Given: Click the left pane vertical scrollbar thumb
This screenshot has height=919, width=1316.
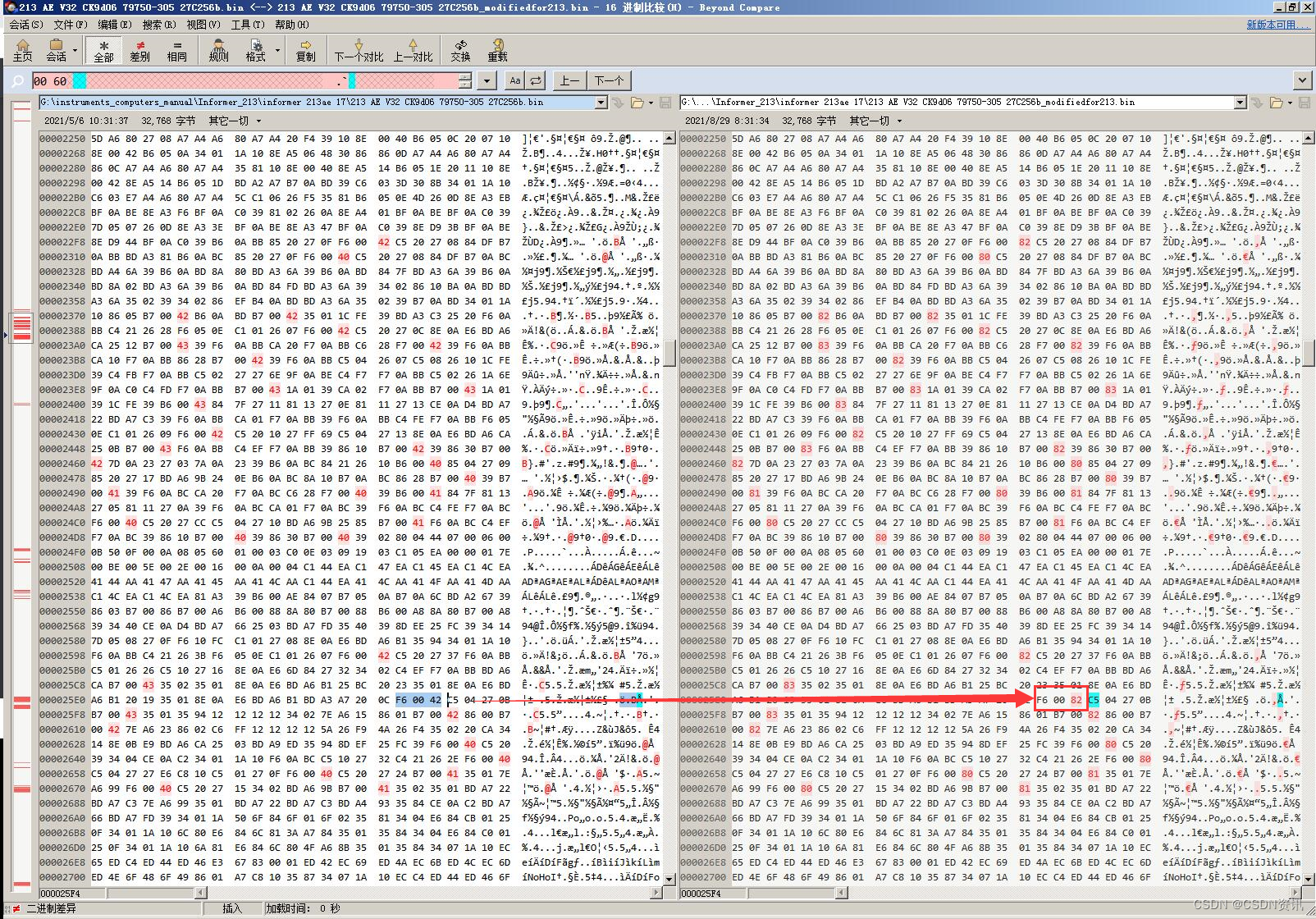Looking at the screenshot, I should 669,353.
